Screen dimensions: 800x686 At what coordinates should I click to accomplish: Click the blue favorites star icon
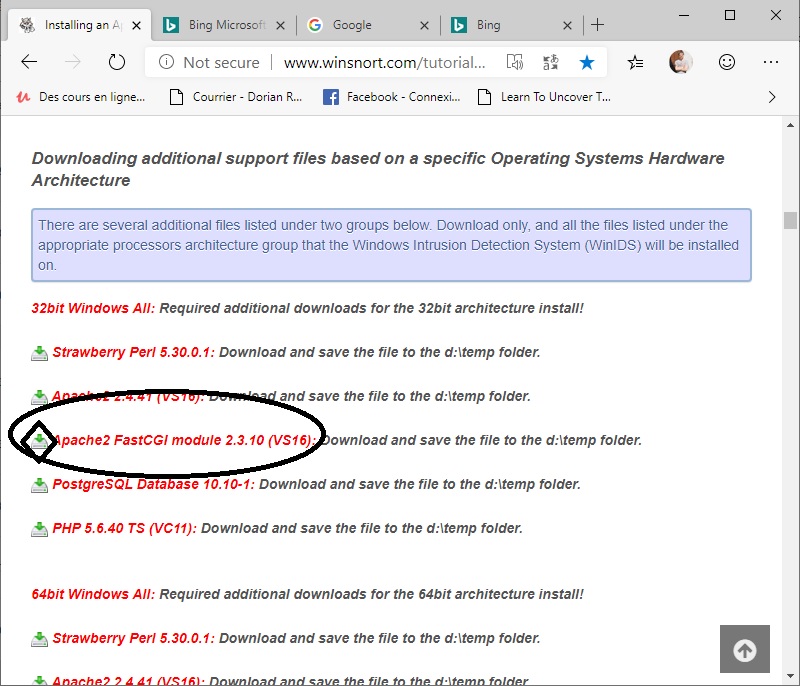[587, 62]
